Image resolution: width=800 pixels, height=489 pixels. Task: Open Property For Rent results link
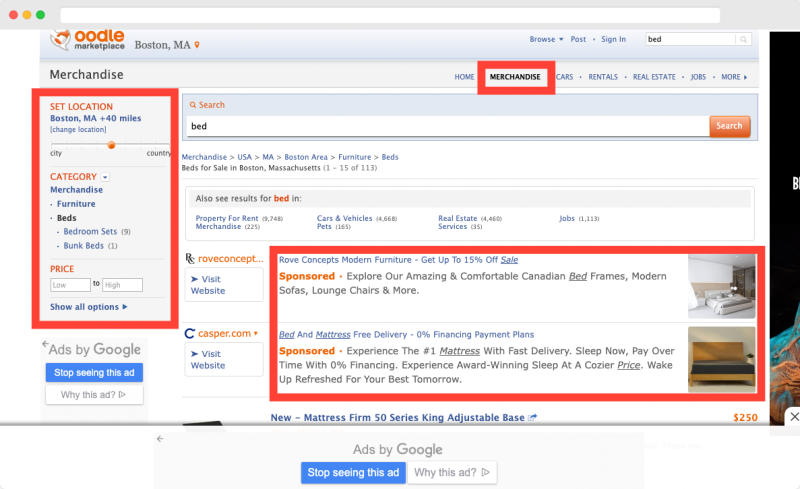tap(227, 218)
